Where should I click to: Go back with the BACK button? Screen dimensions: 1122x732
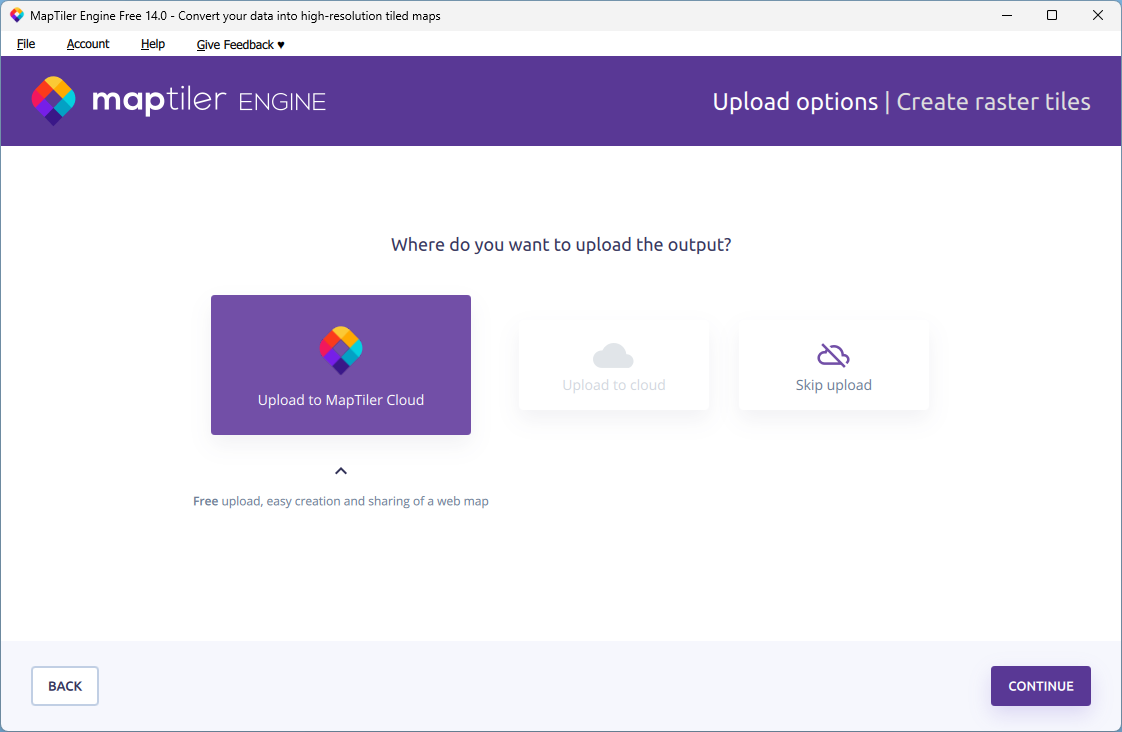click(x=65, y=686)
